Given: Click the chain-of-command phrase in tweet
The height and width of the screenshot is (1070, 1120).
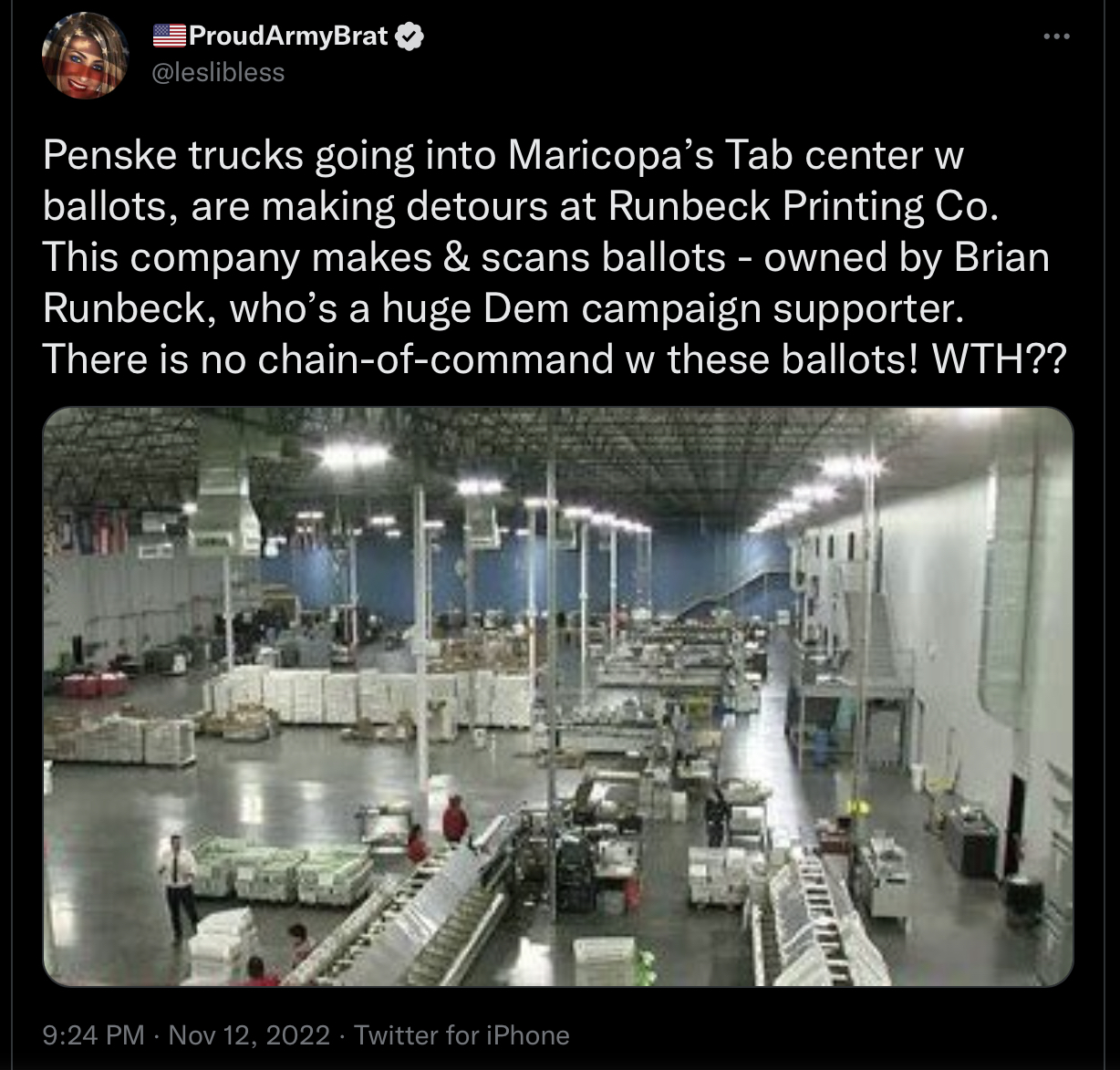Looking at the screenshot, I should point(436,358).
